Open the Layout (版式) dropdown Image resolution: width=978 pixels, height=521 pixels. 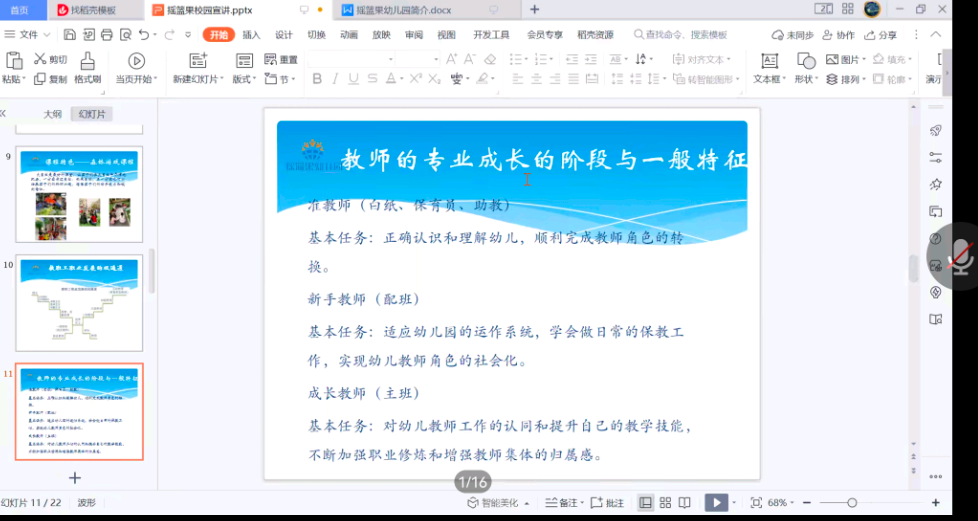coord(245,80)
